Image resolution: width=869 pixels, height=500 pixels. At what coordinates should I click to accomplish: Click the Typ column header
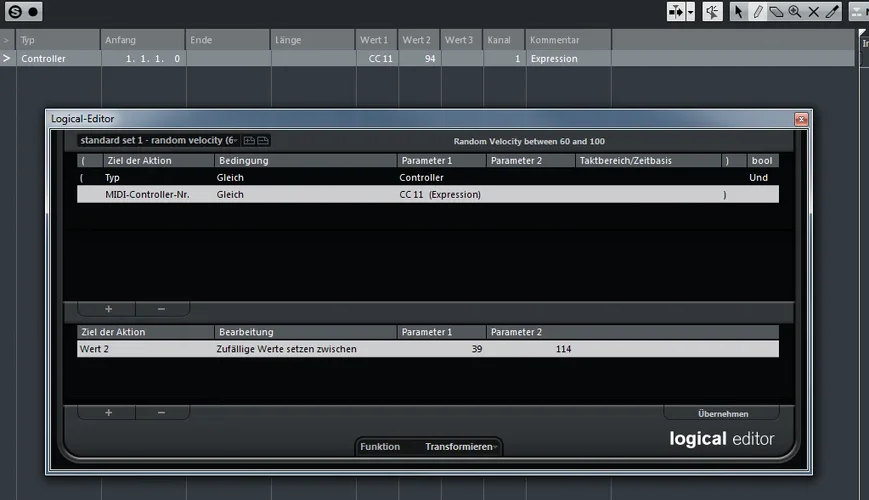[x=58, y=40]
